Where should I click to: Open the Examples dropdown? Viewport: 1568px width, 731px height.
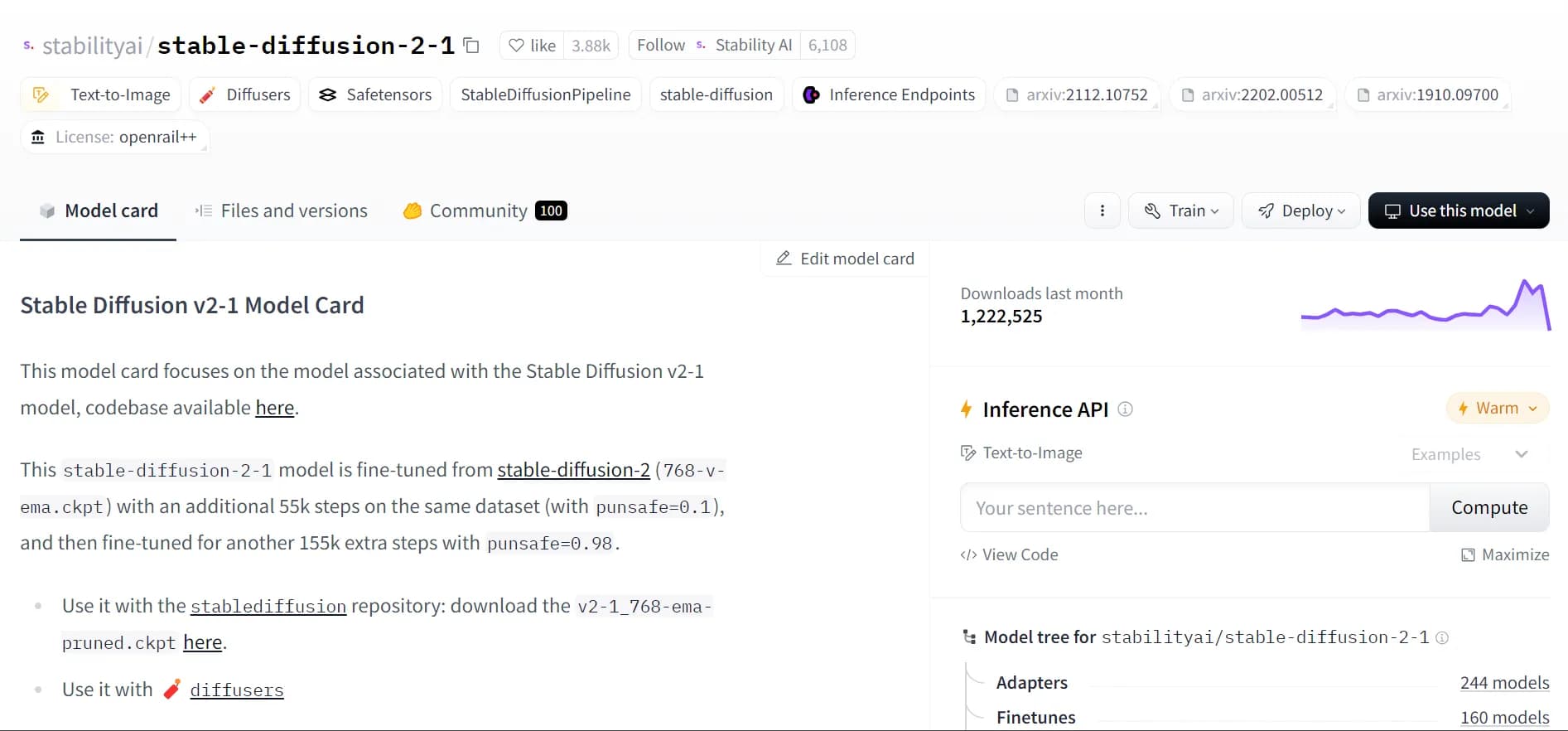1470,454
